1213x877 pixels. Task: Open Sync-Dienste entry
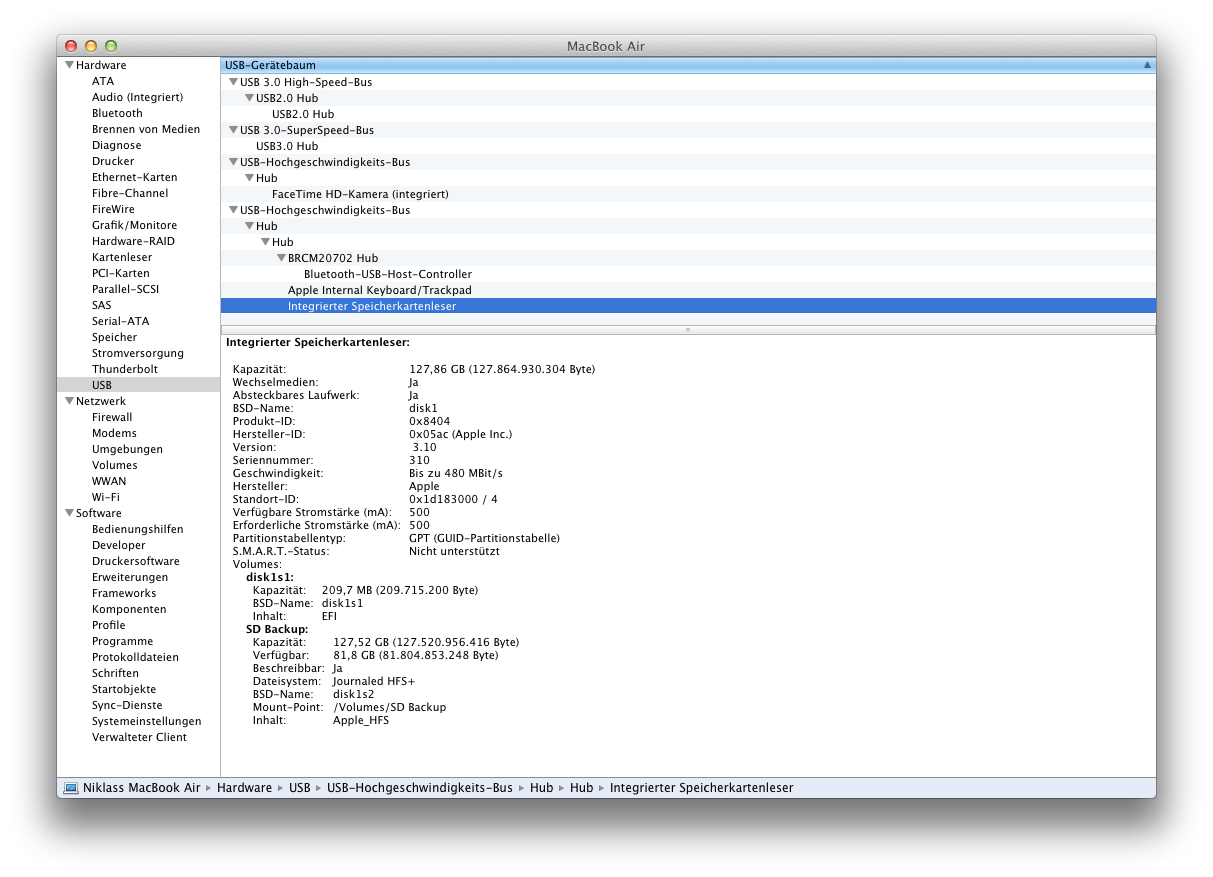tap(127, 705)
